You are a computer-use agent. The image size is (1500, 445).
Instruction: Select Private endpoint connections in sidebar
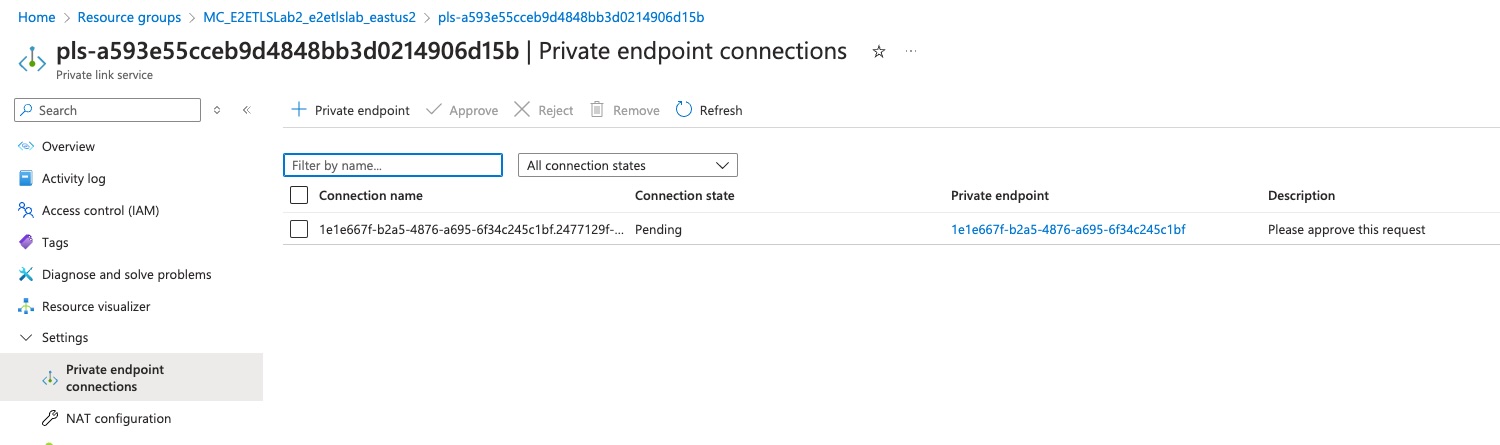[131, 378]
